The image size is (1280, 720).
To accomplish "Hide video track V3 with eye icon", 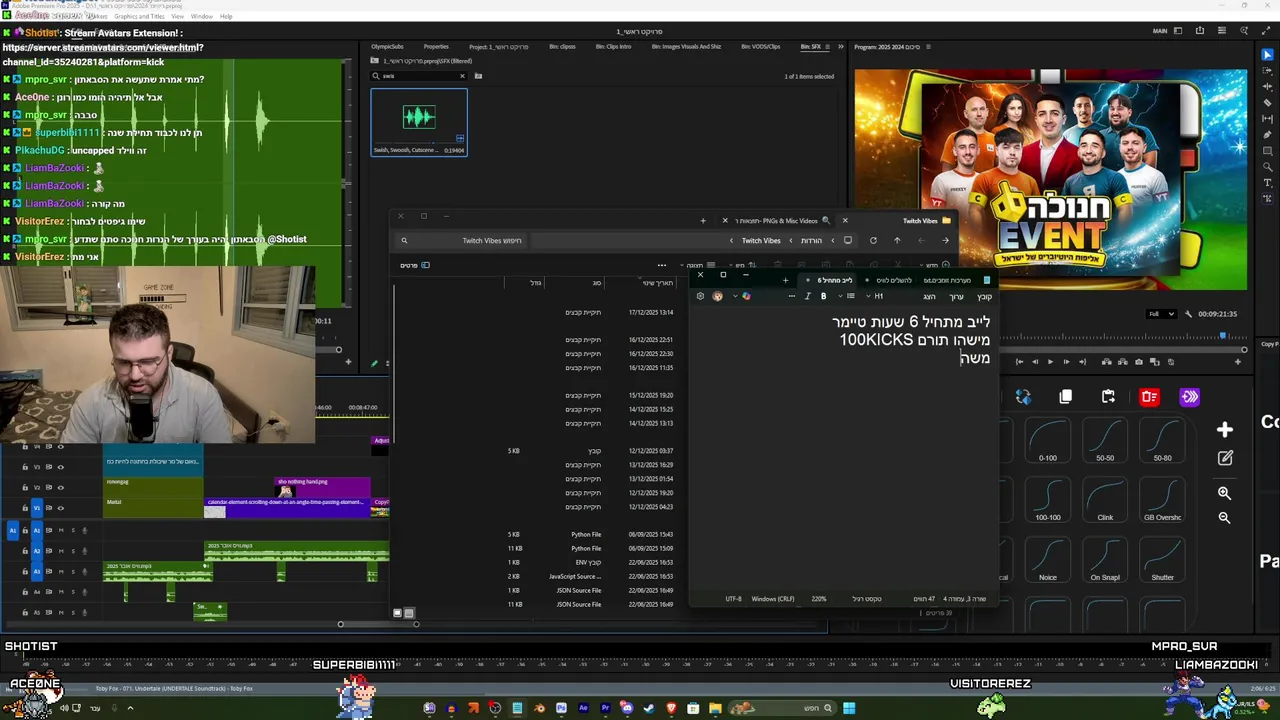I will pyautogui.click(x=60, y=467).
